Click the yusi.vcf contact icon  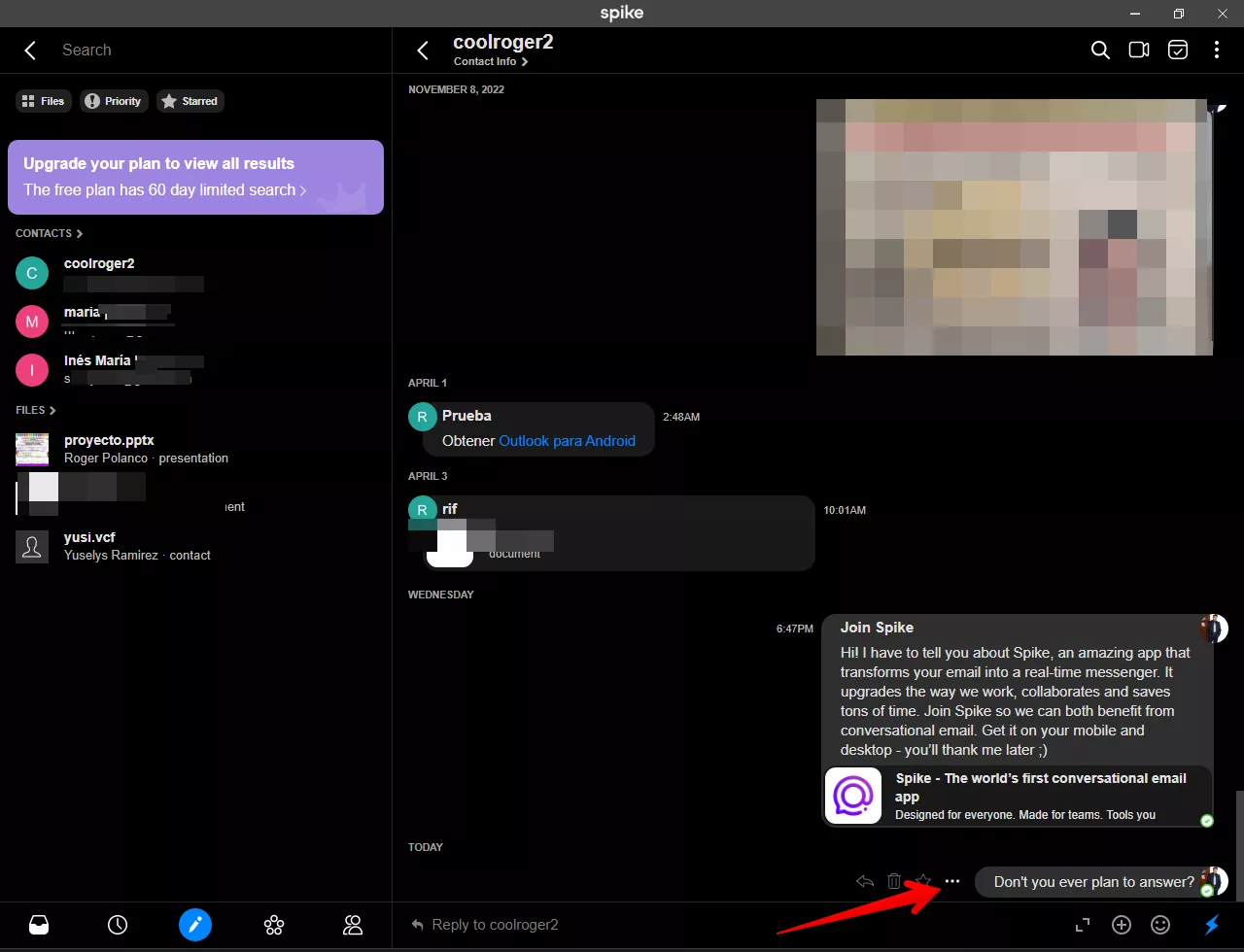[x=32, y=547]
